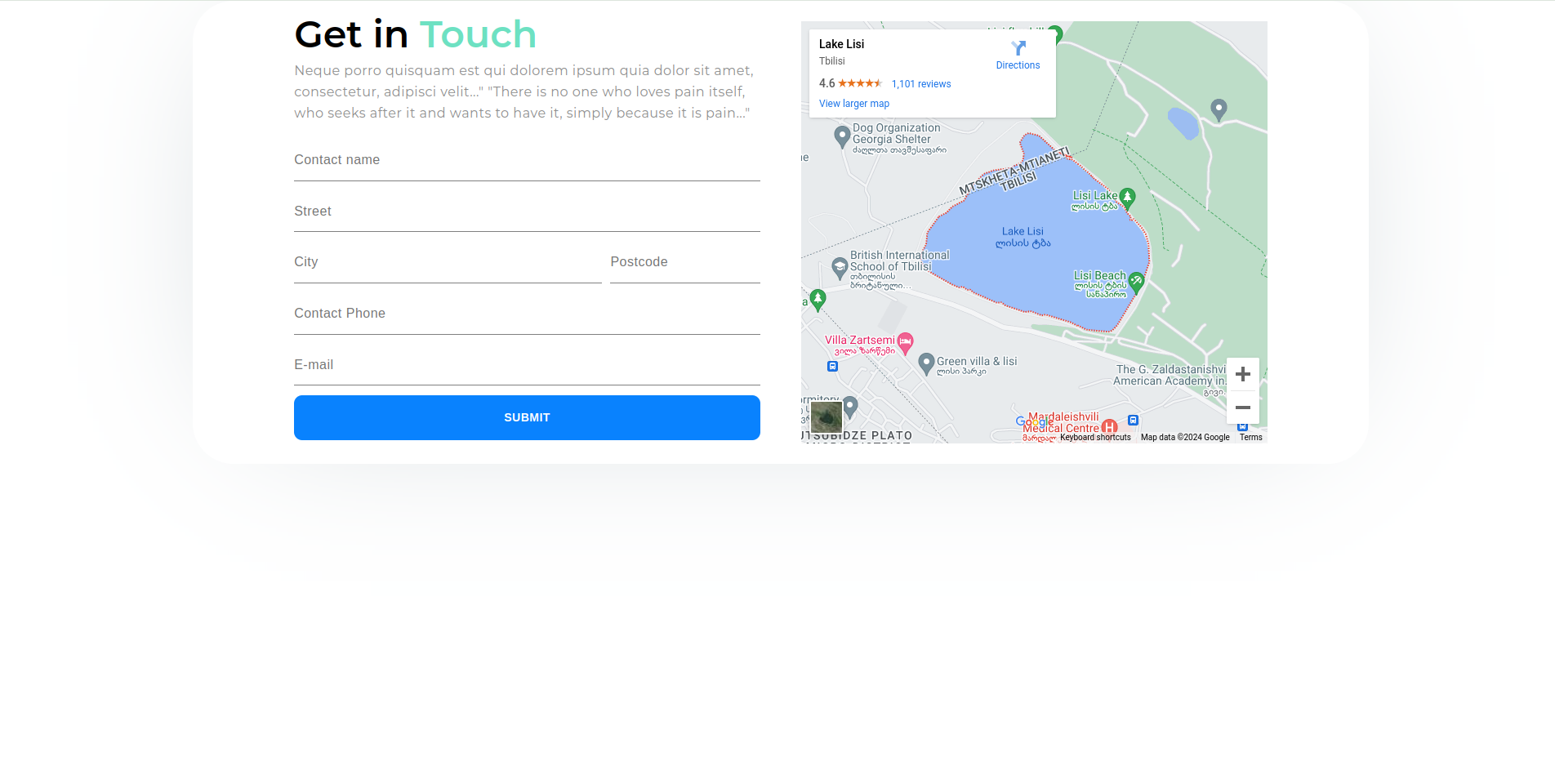This screenshot has height=784, width=1555.
Task: Click the Dog Organization Georgia Shelter pin
Action: (842, 136)
